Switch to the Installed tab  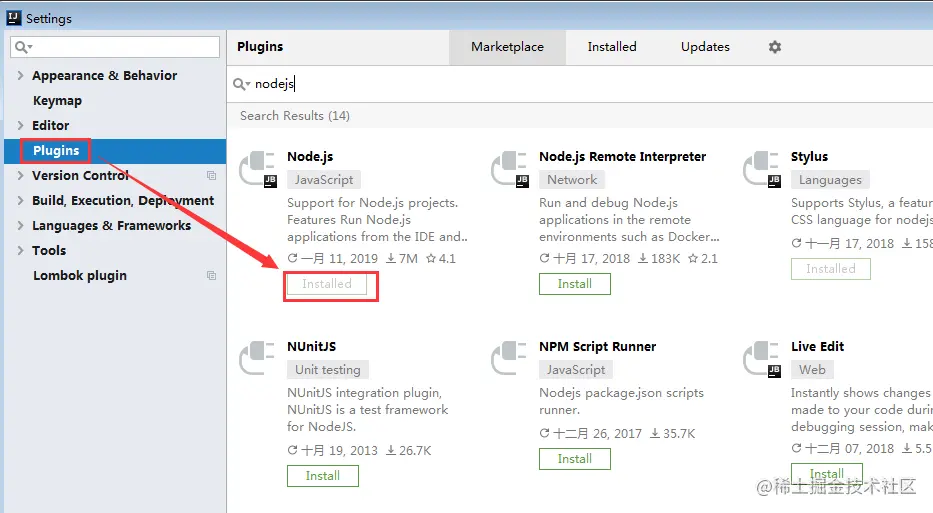[x=612, y=47]
